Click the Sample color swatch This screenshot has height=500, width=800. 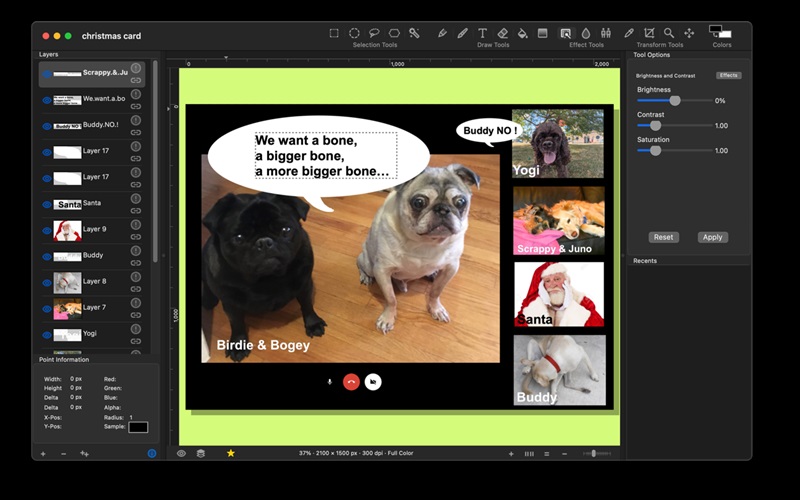pos(138,428)
